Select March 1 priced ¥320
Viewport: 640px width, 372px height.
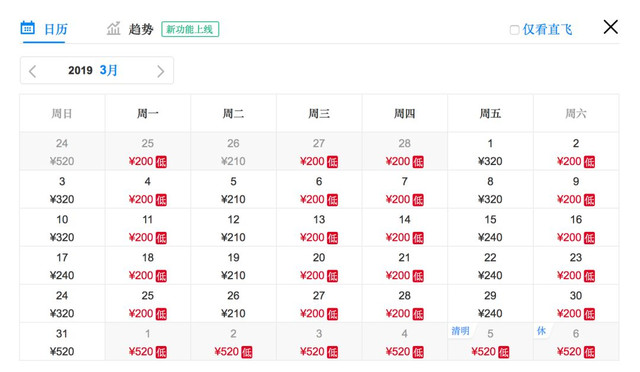(x=490, y=151)
